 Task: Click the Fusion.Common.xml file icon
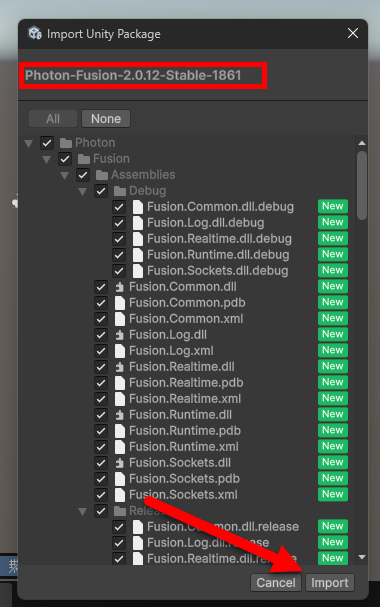click(x=120, y=319)
